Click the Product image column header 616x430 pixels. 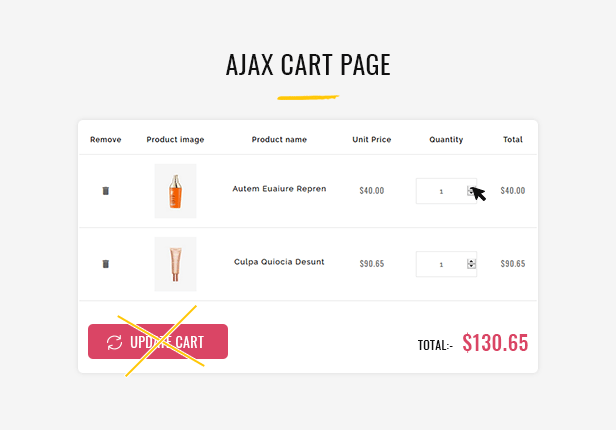point(175,139)
